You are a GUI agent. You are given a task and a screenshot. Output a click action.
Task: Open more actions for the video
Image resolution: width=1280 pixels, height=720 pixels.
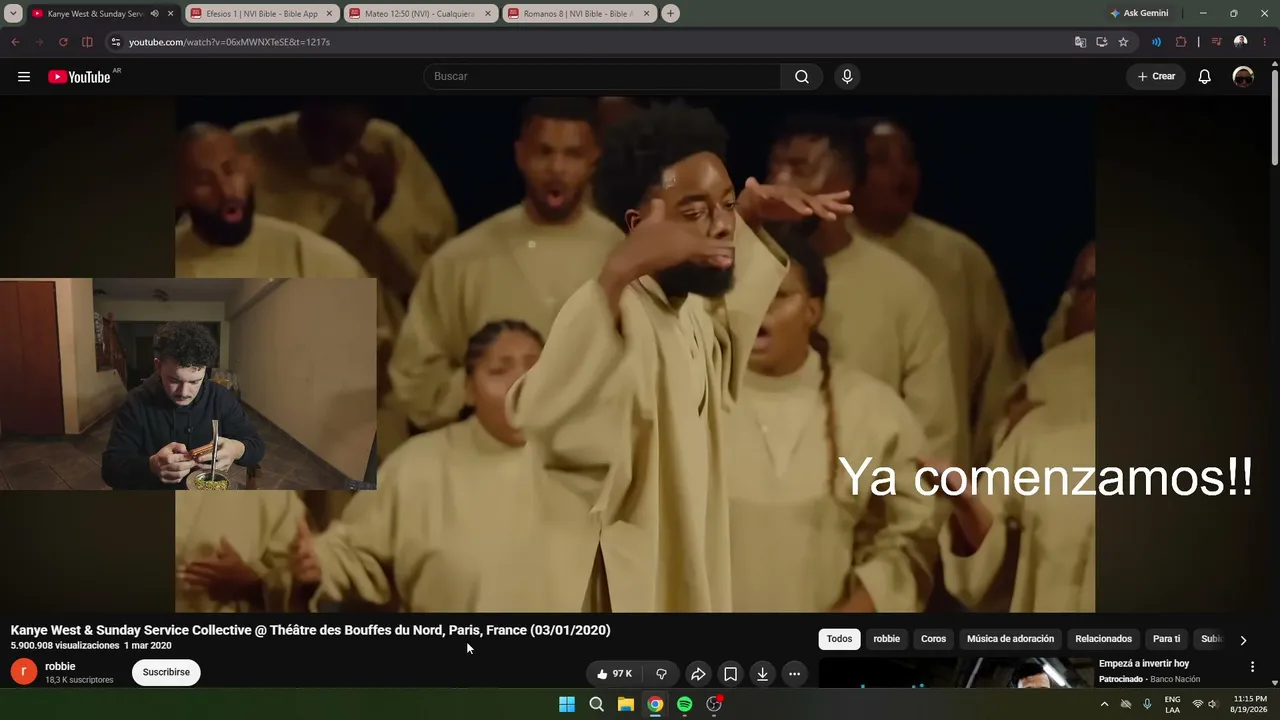click(794, 674)
